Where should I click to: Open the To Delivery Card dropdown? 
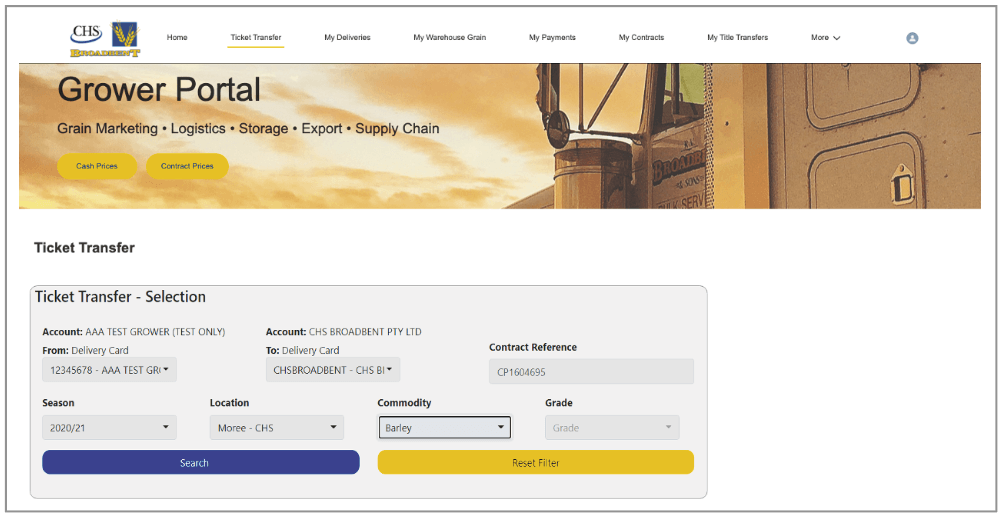tap(333, 369)
